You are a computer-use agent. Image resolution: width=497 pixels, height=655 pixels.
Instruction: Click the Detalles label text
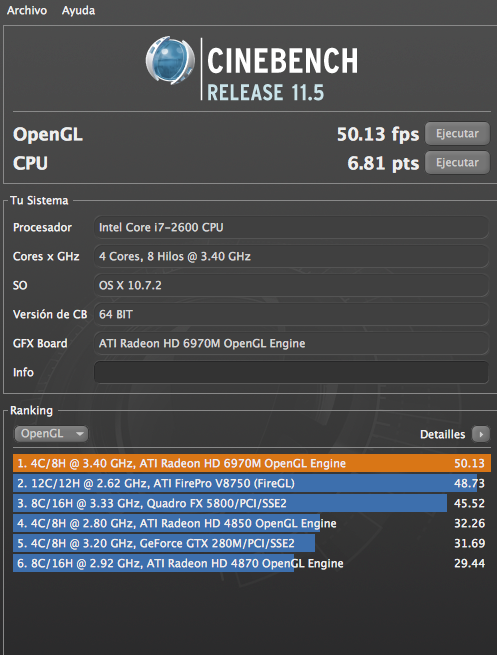(x=442, y=434)
